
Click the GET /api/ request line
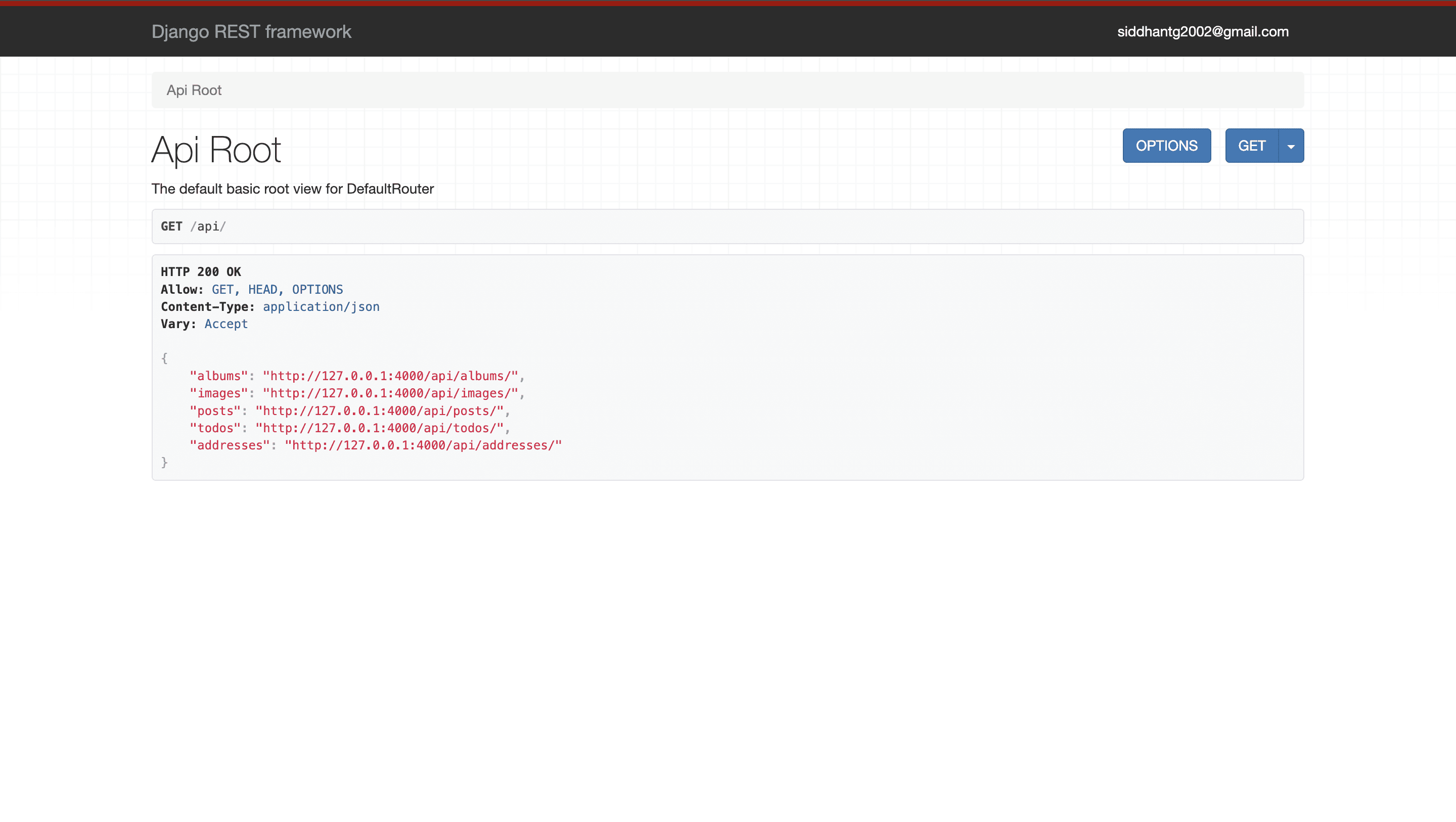tap(193, 226)
